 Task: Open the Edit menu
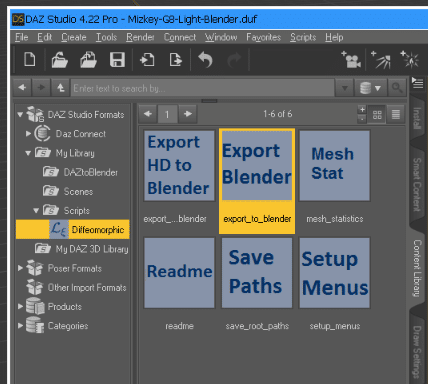44,37
